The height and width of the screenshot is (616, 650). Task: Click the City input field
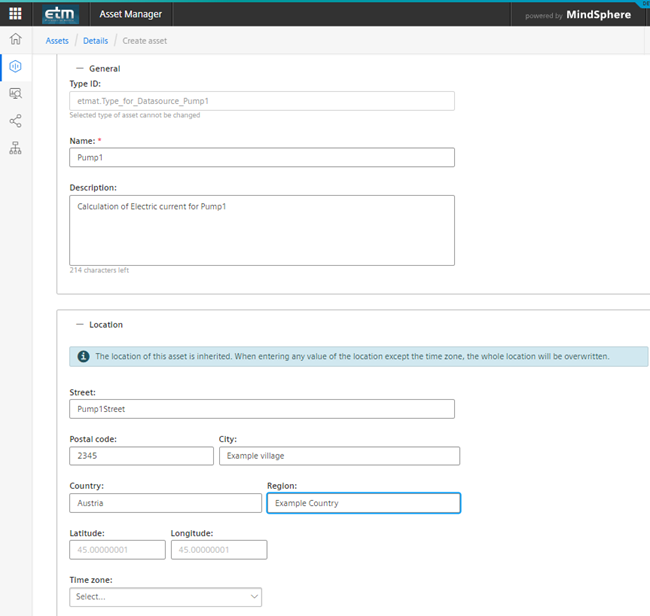[338, 456]
